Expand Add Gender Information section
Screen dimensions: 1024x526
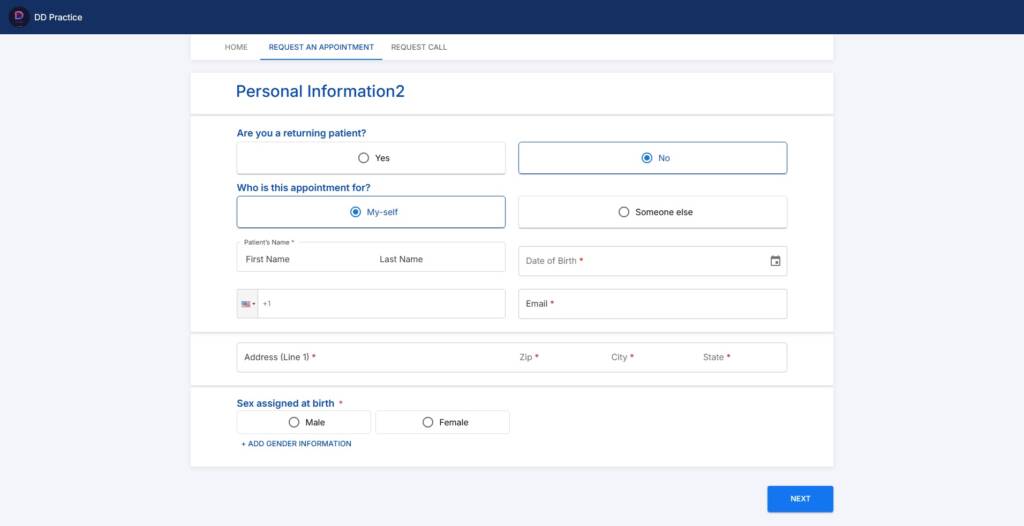296,444
